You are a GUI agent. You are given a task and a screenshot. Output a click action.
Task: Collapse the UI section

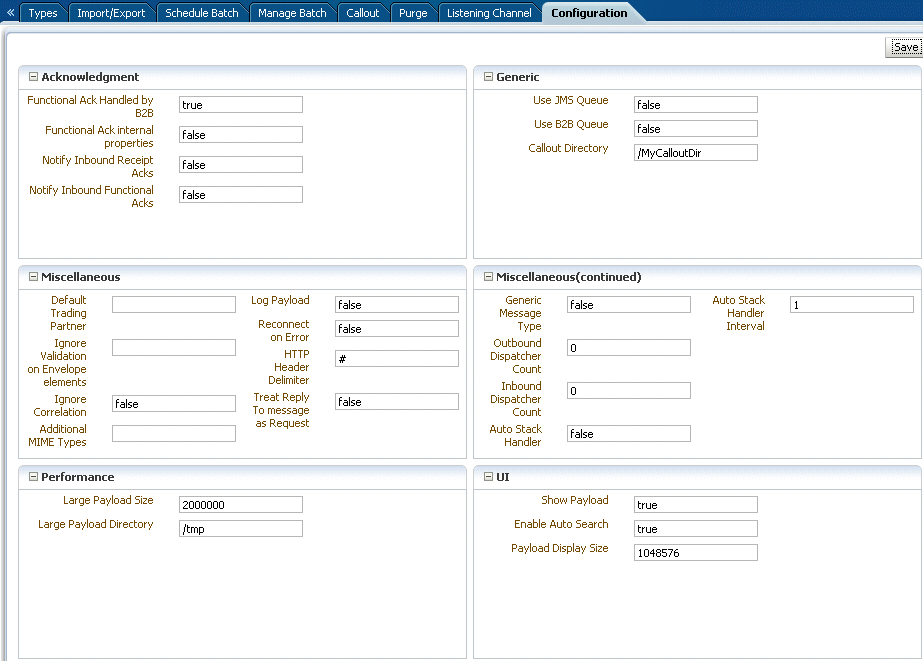(488, 477)
